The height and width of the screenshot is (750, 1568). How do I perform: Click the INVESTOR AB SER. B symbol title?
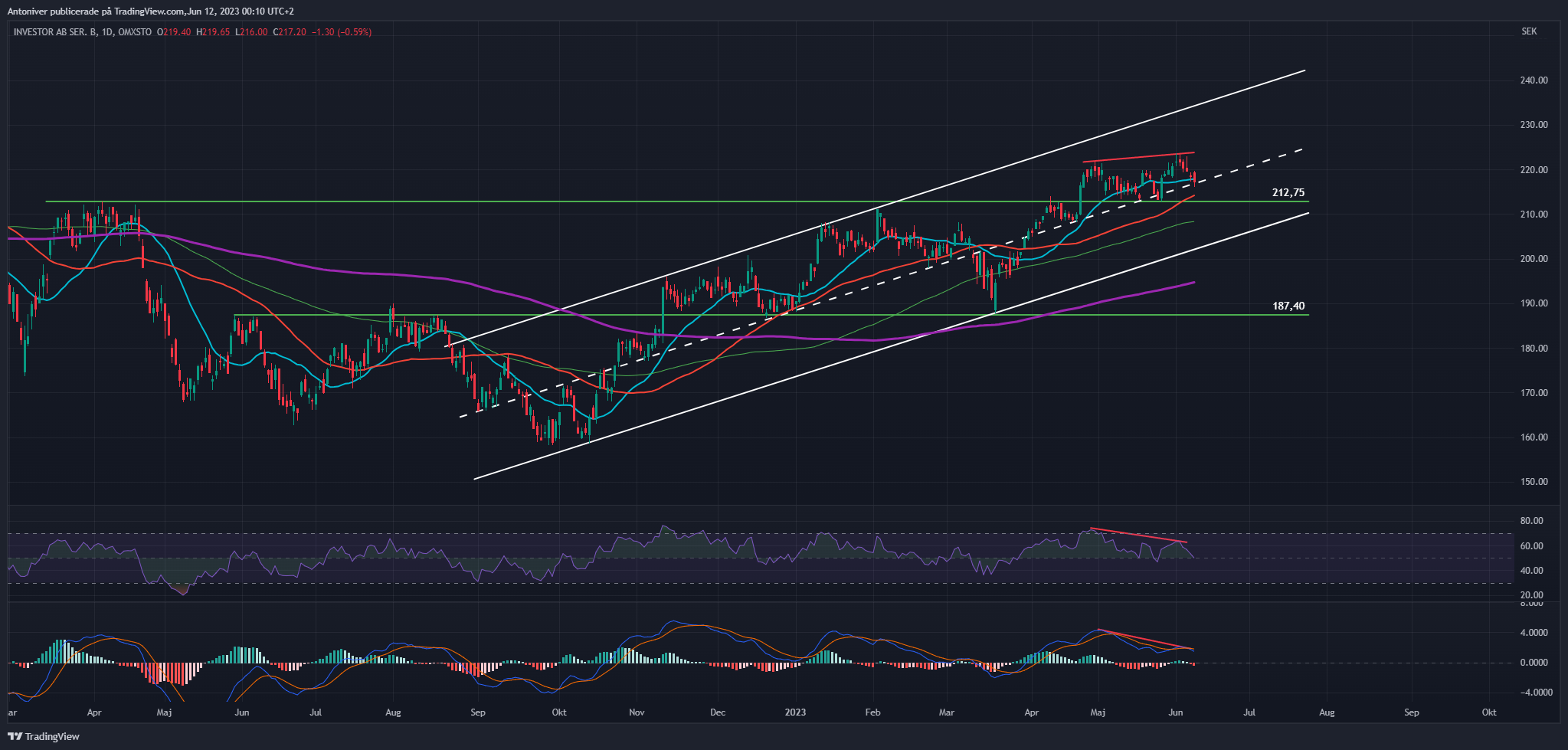pyautogui.click(x=55, y=32)
